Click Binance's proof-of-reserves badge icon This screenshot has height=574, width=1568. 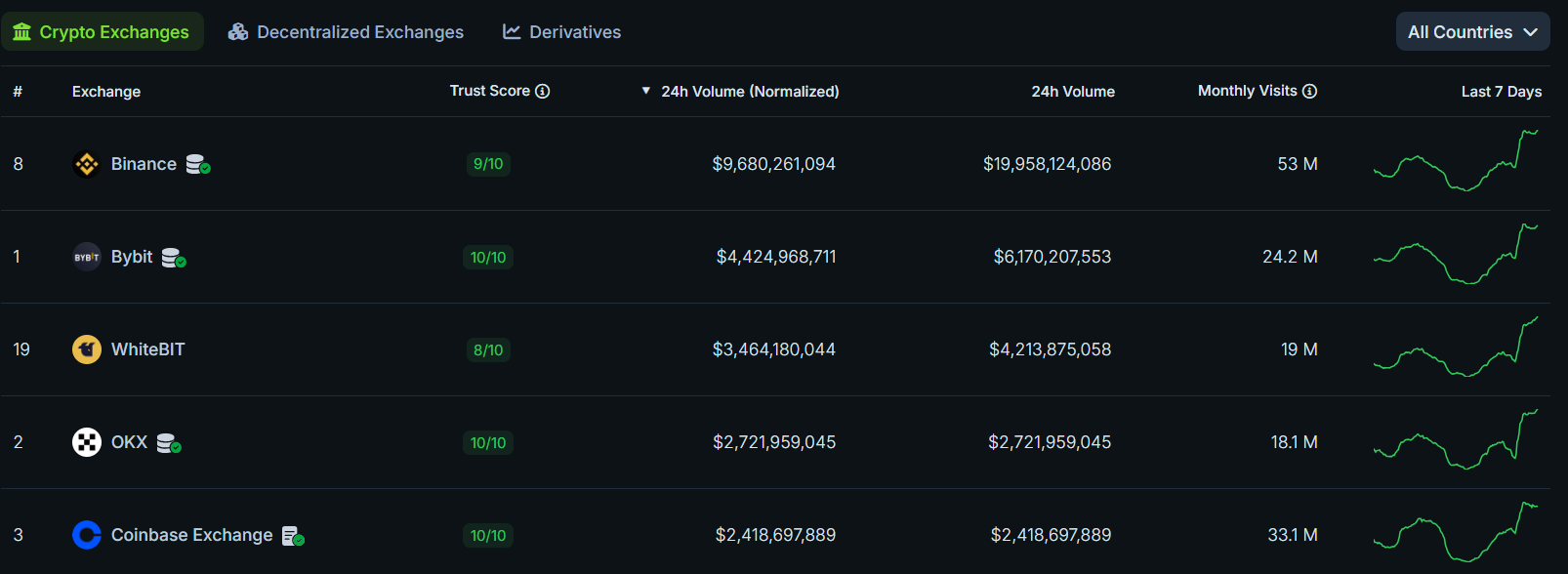198,164
